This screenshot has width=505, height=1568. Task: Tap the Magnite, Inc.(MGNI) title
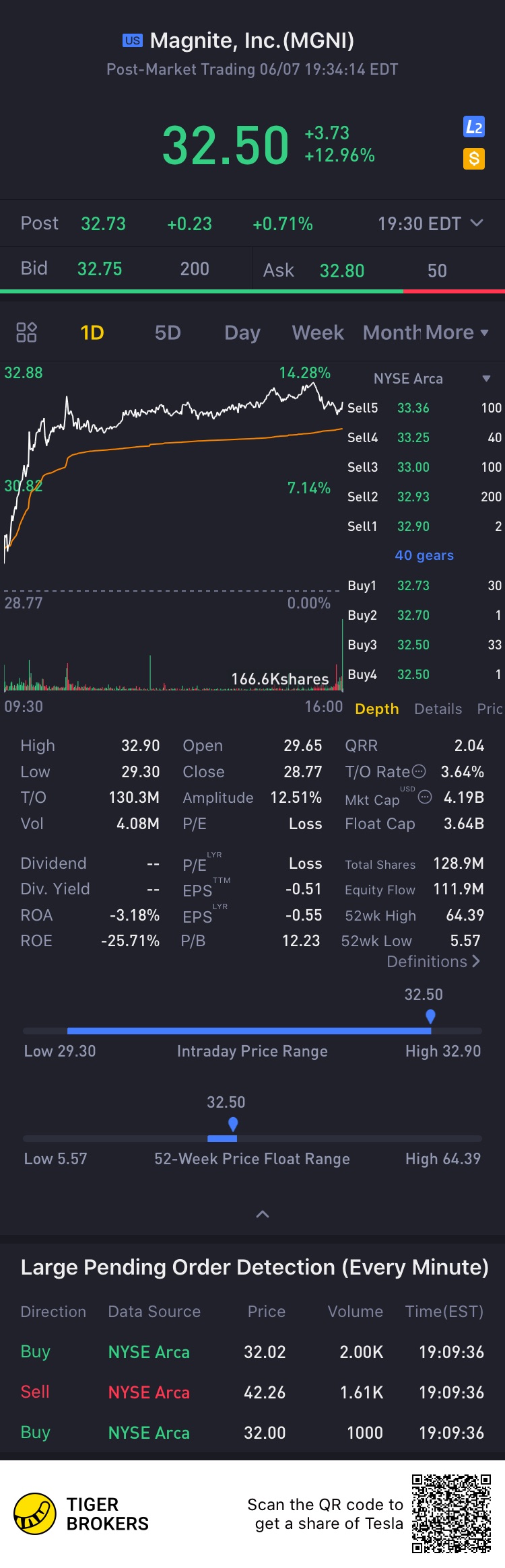(x=252, y=40)
